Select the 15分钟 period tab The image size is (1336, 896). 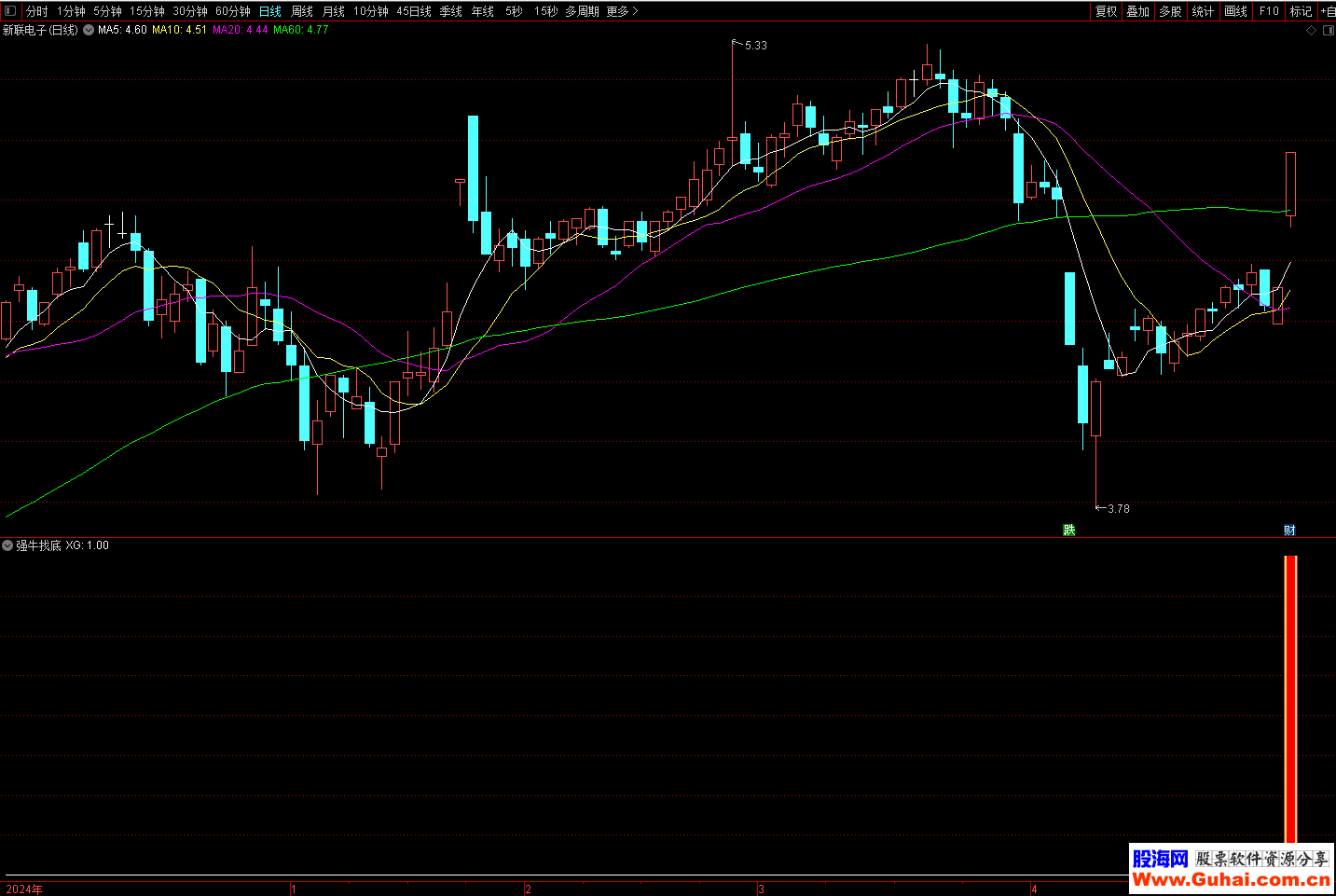(147, 11)
